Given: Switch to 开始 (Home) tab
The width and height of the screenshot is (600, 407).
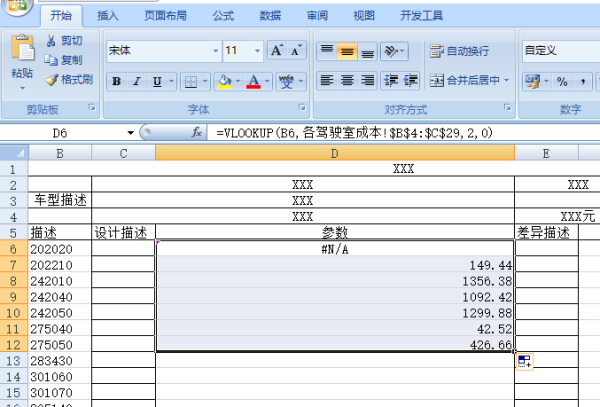Looking at the screenshot, I should [x=61, y=16].
